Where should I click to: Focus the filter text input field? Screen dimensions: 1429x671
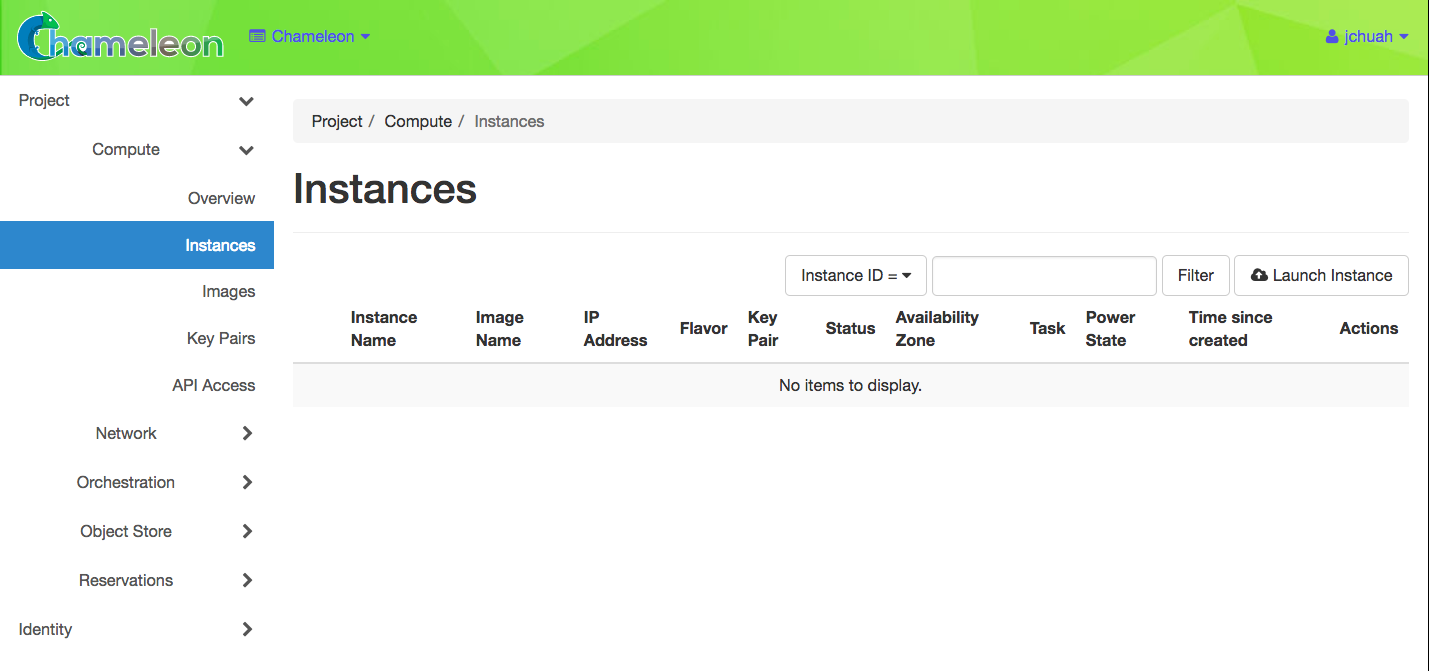point(1044,275)
